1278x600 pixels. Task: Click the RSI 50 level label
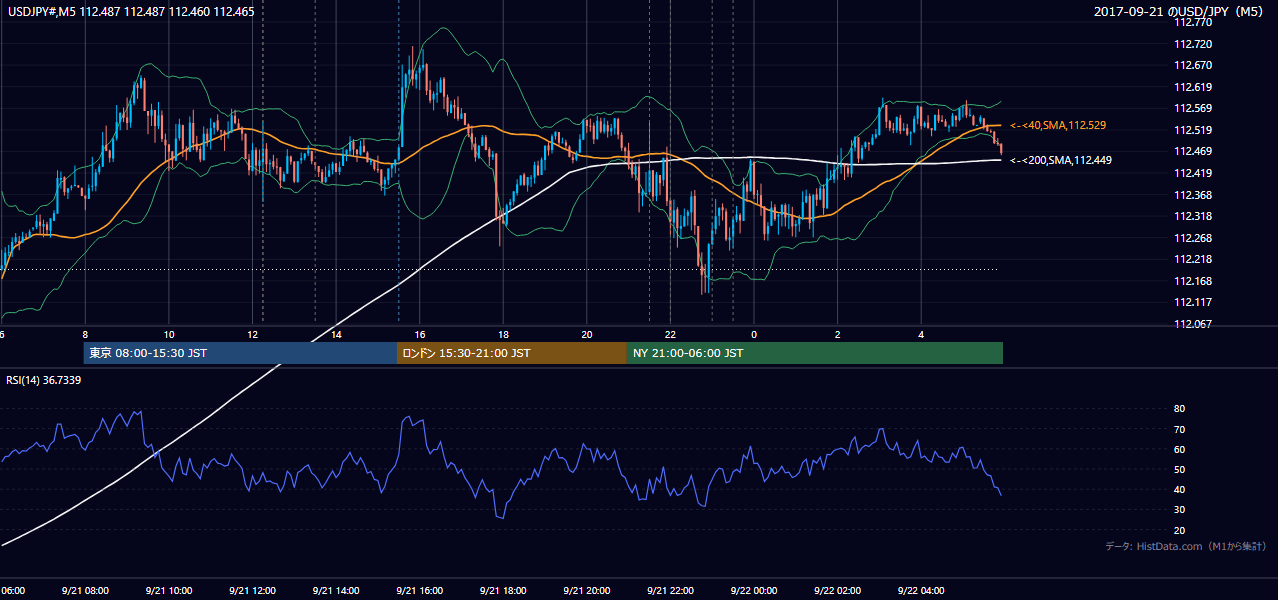[1179, 469]
